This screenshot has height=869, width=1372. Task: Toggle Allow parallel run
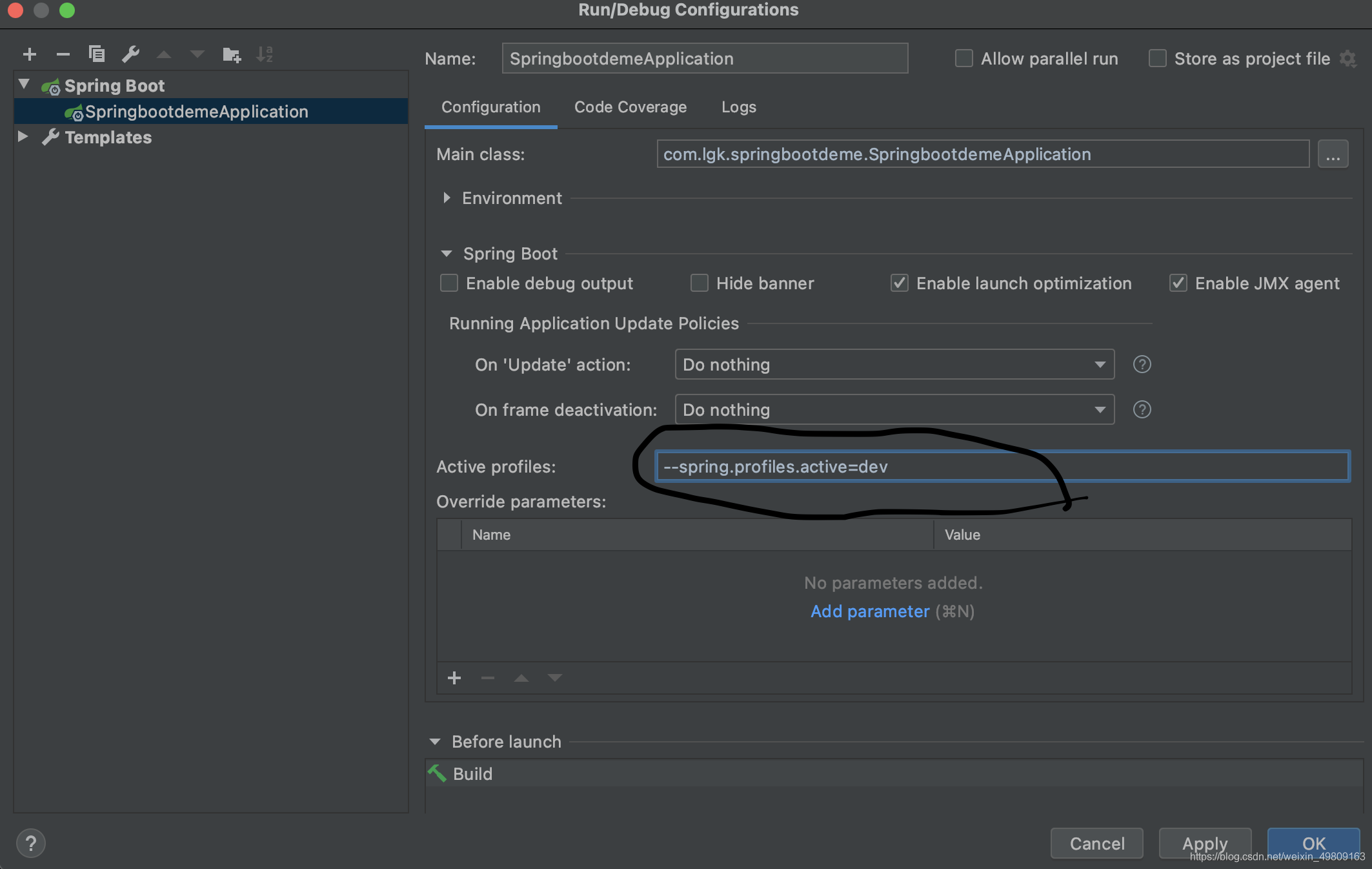pyautogui.click(x=963, y=59)
